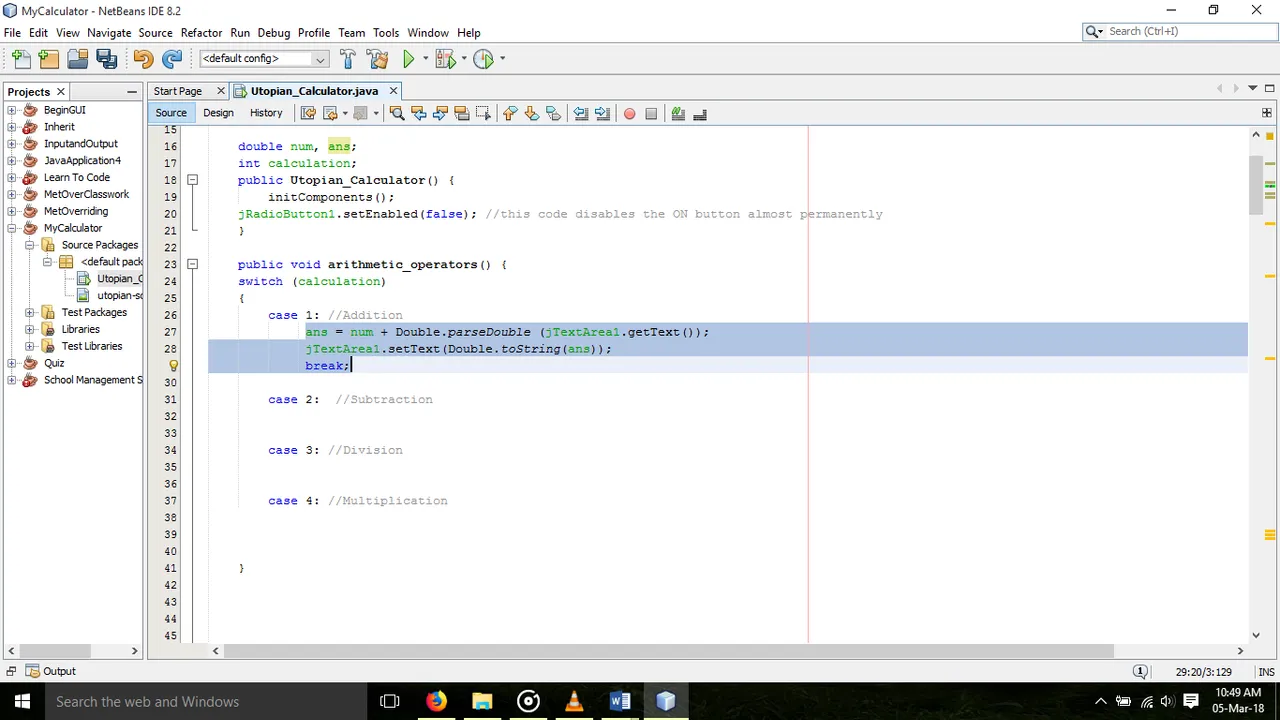Viewport: 1280px width, 720px height.
Task: Select the Learn To Code project
Action: click(x=77, y=177)
